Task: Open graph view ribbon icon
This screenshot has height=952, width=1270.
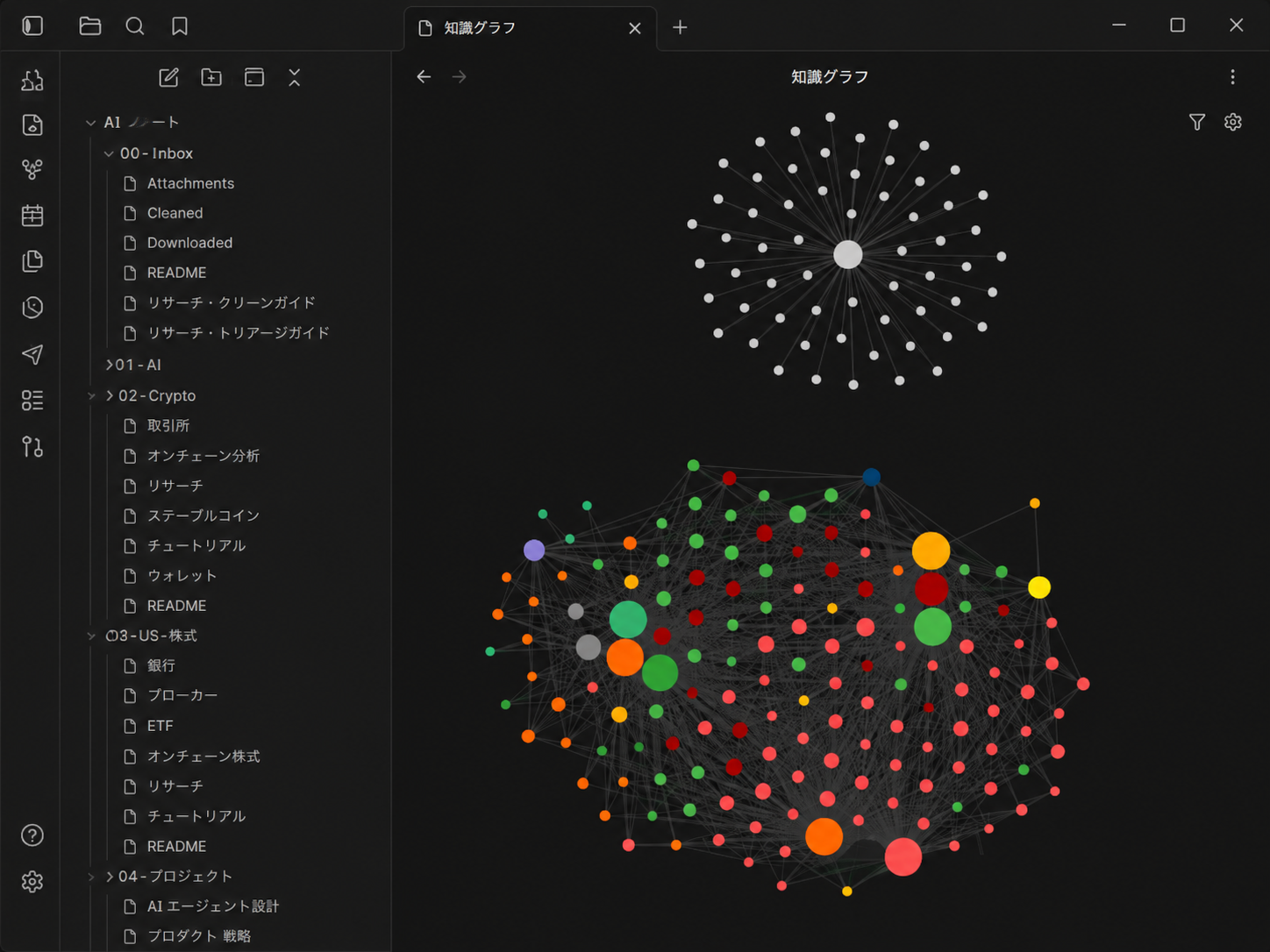Action: 32,170
